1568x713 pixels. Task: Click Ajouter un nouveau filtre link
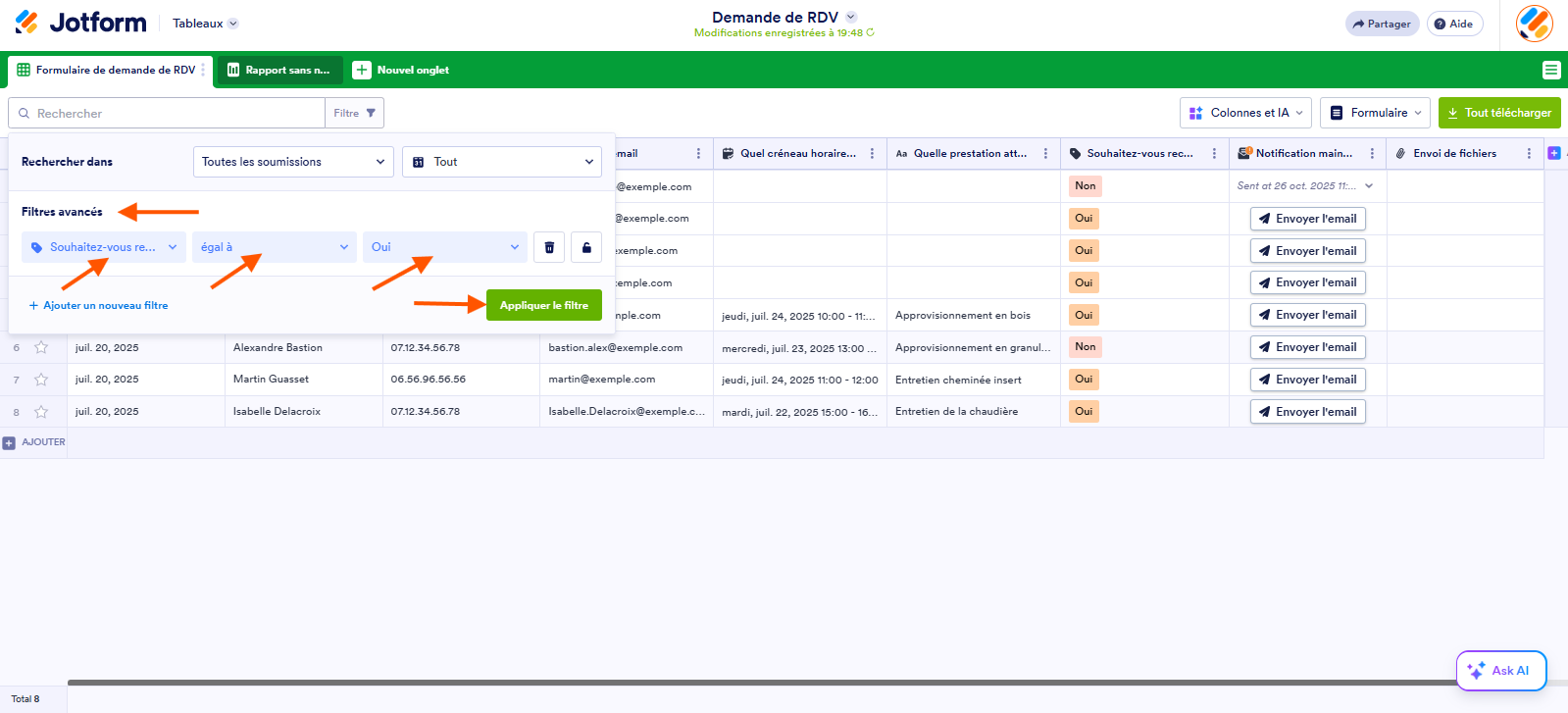click(98, 306)
